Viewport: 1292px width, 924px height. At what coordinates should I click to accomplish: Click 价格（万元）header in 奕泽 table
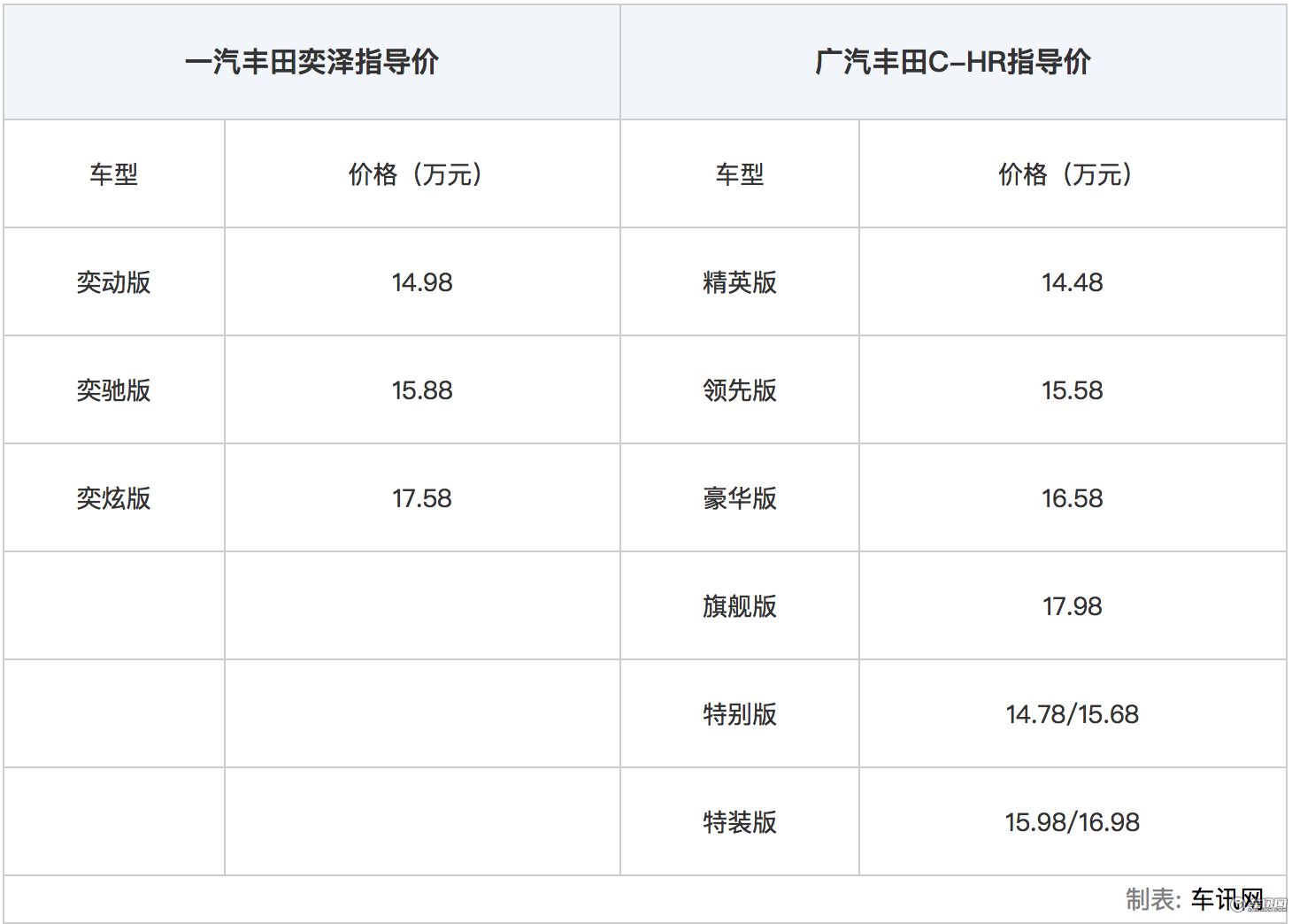click(422, 174)
